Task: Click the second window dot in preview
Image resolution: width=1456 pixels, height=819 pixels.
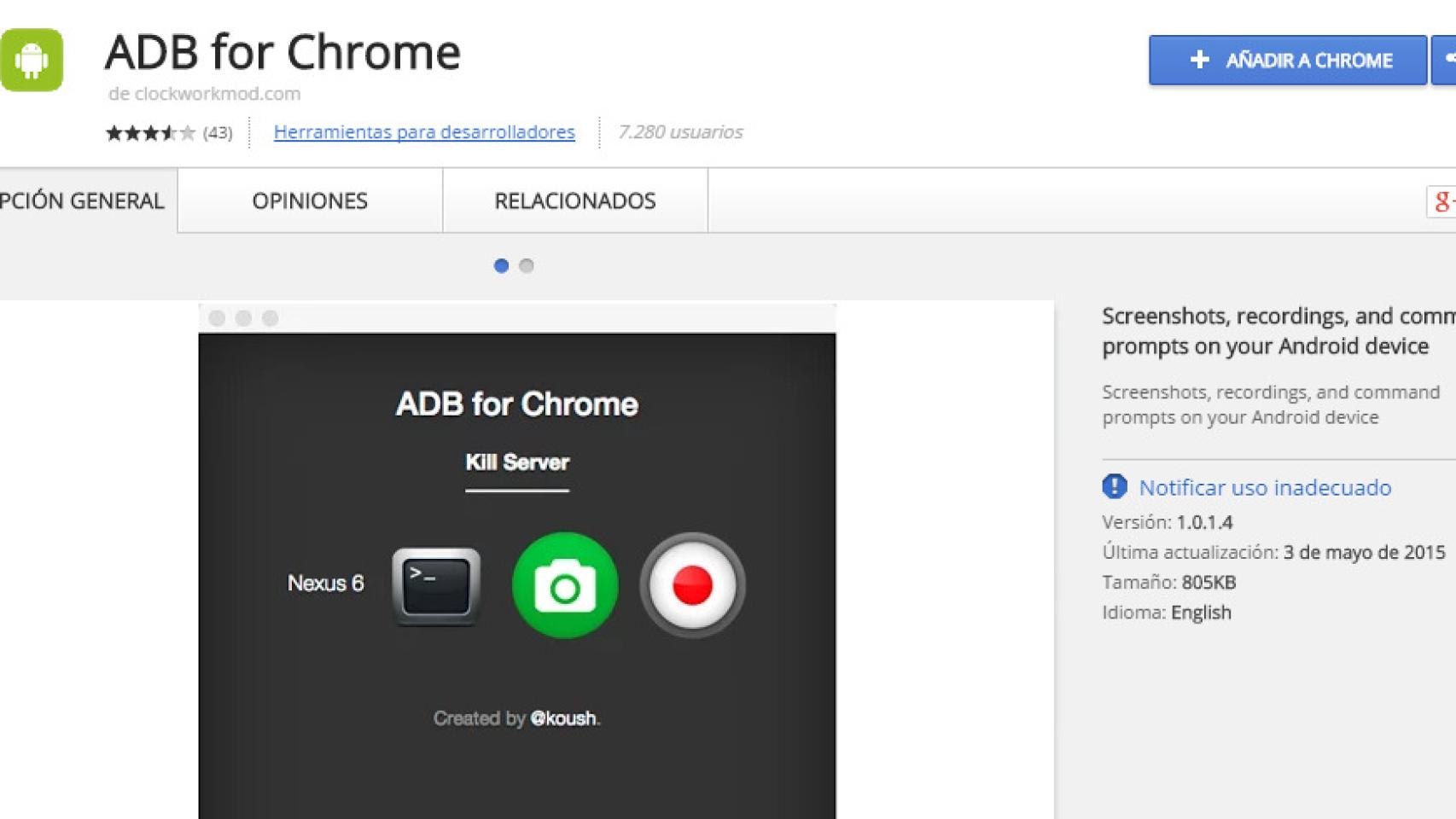Action: (243, 318)
